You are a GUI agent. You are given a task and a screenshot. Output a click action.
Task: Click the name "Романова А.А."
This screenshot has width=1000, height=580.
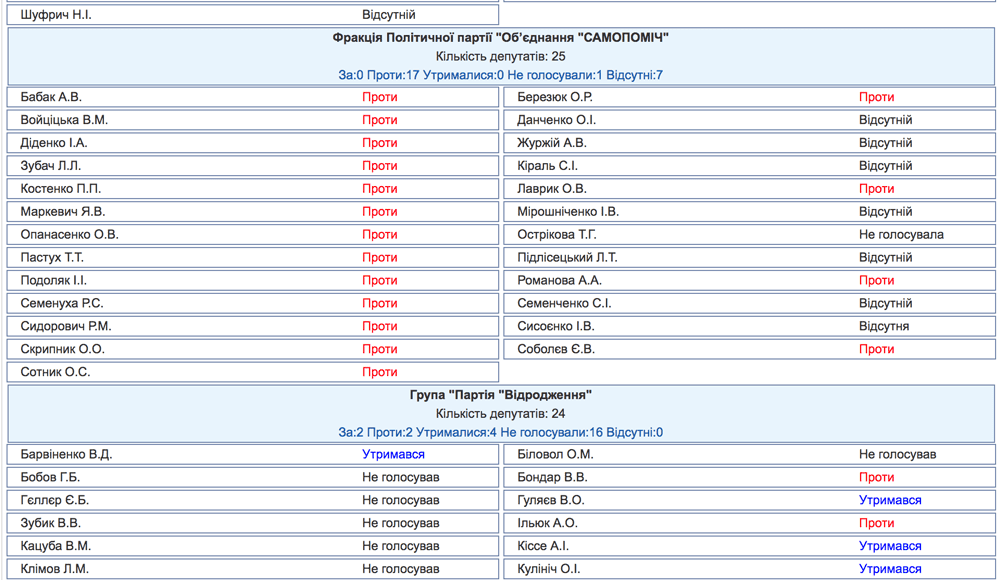click(559, 281)
